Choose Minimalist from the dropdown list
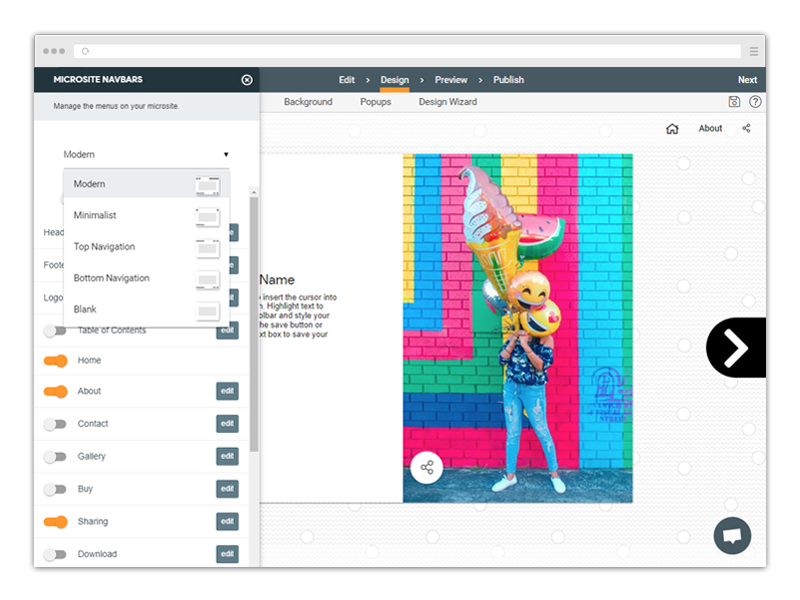800x600 pixels. 146,215
